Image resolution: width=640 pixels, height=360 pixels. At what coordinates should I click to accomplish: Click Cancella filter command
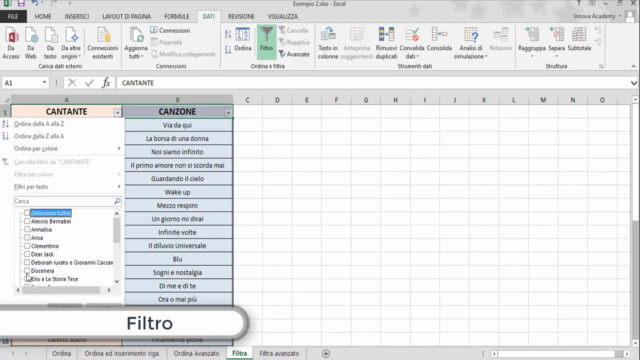tap(293, 30)
